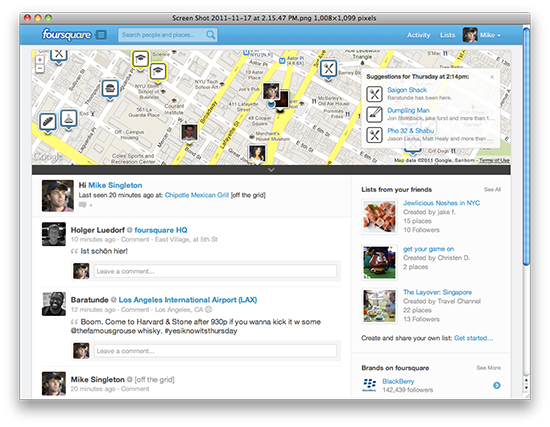The image size is (550, 427).
Task: Select the map pin beside the bakery pin
Action: pyautogui.click(x=69, y=119)
